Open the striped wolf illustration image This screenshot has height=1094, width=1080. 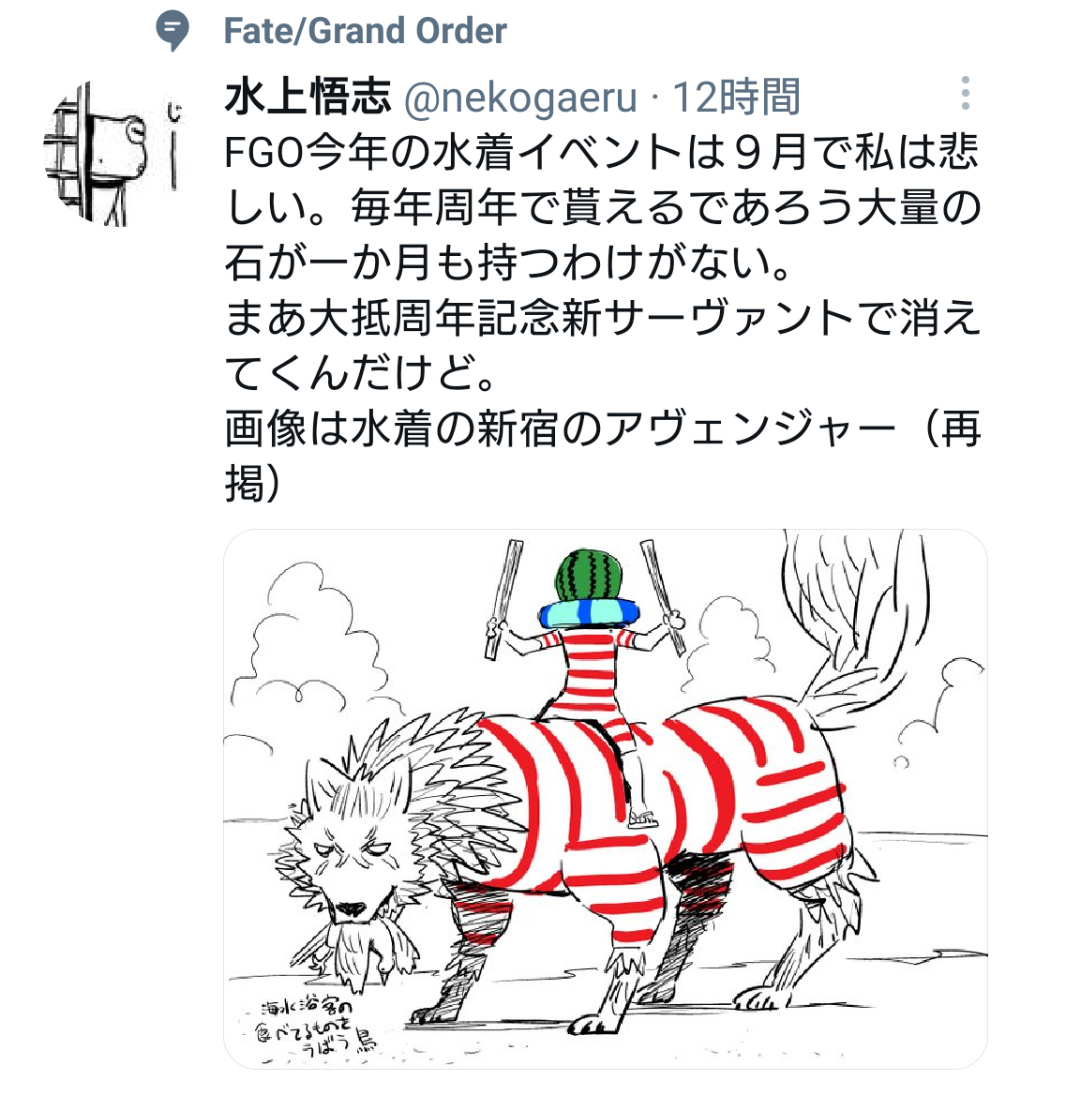click(x=605, y=799)
